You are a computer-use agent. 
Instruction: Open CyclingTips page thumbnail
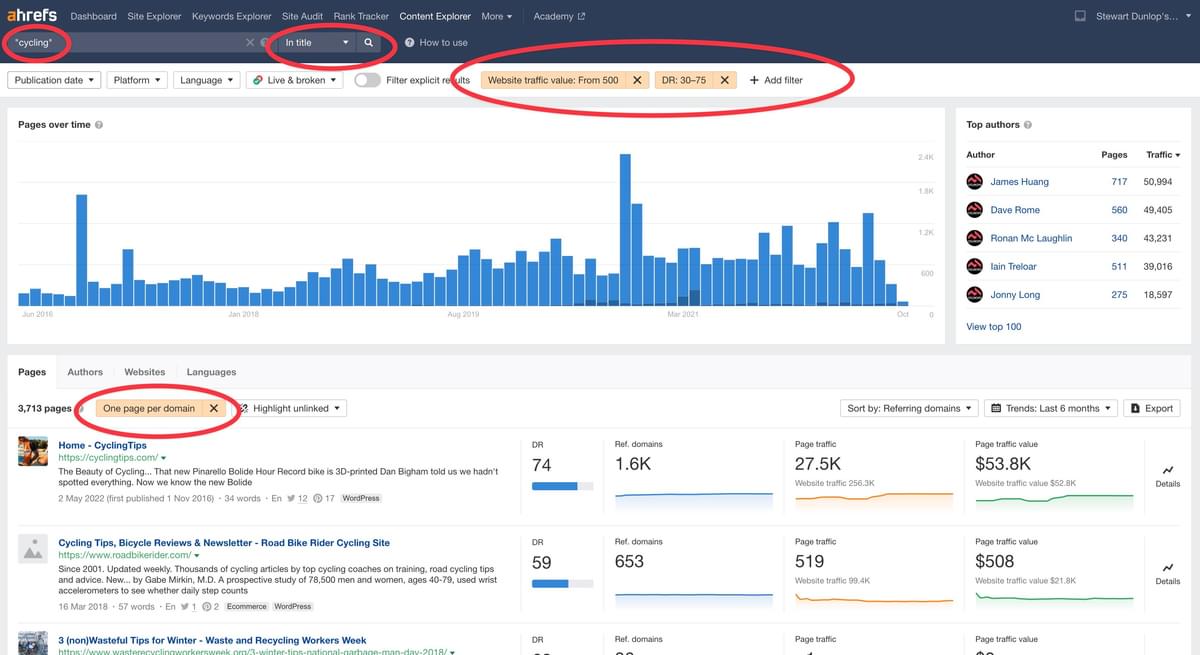pyautogui.click(x=34, y=451)
